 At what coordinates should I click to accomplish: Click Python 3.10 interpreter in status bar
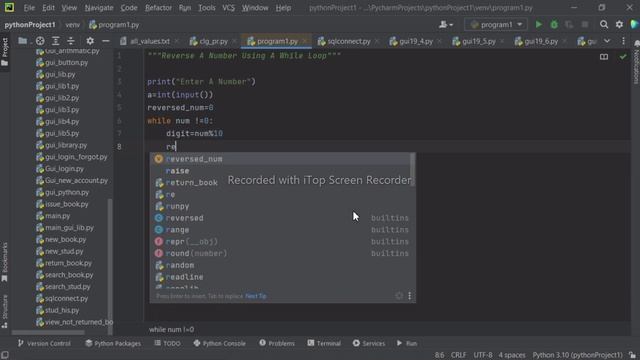(x=577, y=355)
